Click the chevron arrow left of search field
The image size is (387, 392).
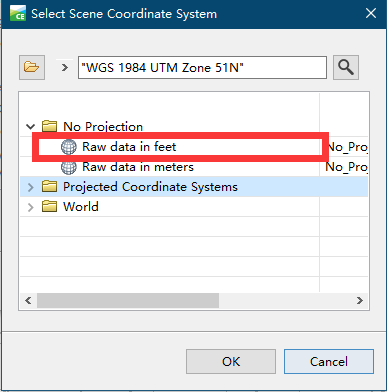pos(65,68)
